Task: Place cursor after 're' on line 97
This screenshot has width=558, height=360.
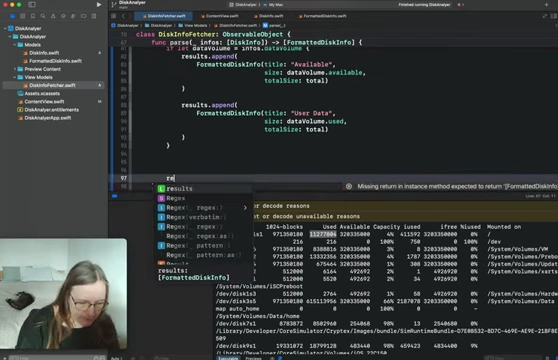Action: [x=174, y=178]
